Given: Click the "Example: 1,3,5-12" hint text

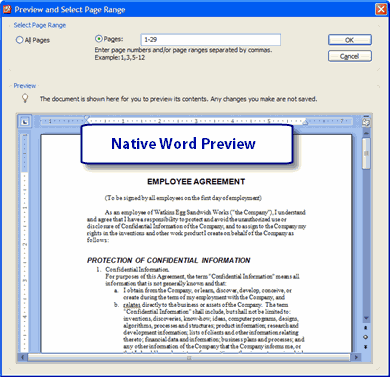Looking at the screenshot, I should click(x=120, y=57).
